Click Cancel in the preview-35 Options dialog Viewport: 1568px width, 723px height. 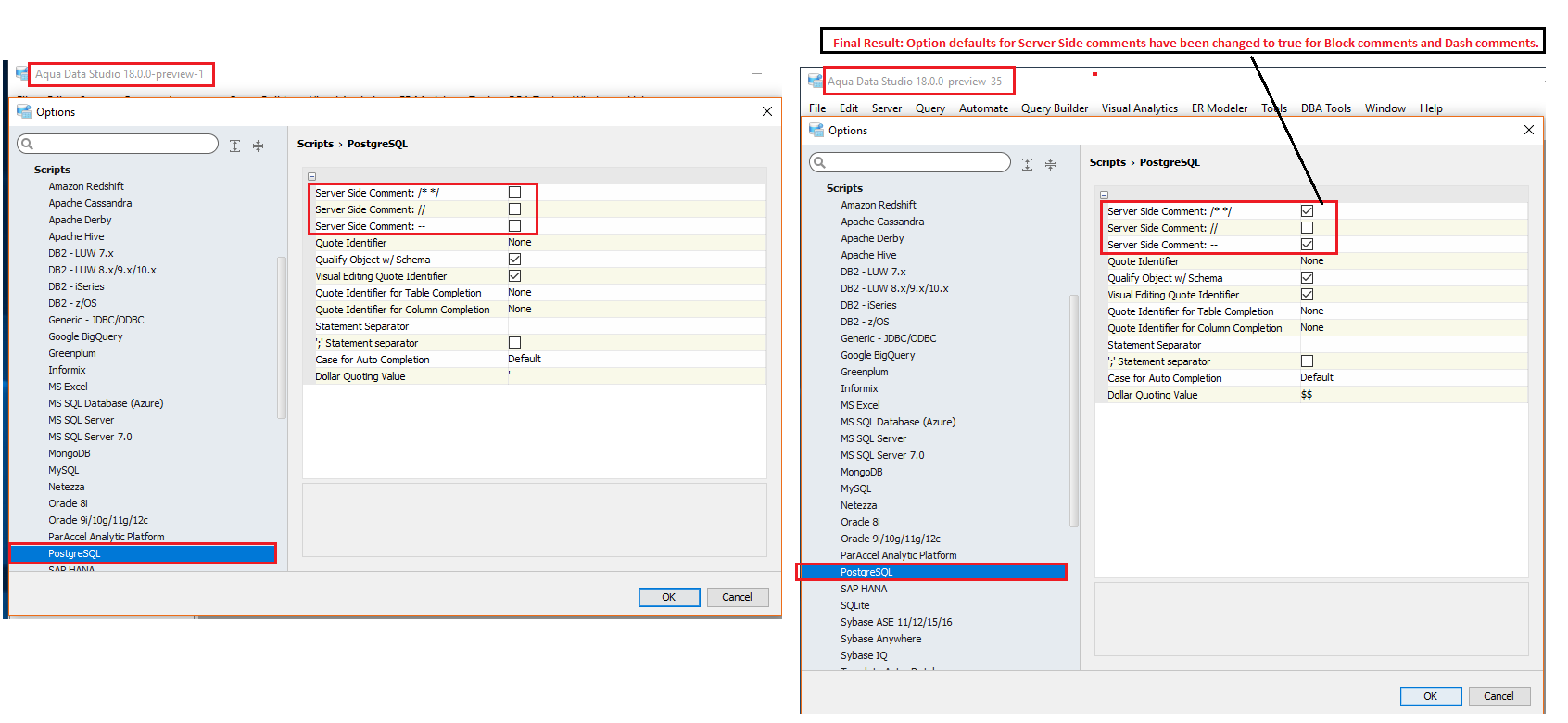tap(1499, 696)
